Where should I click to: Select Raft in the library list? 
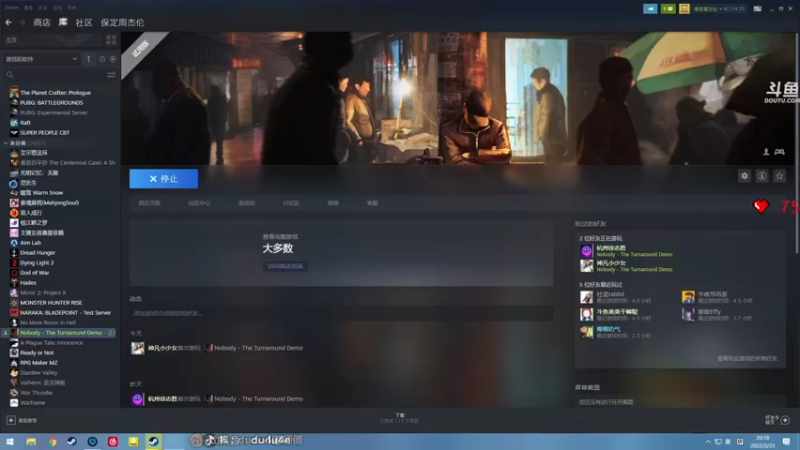click(x=25, y=122)
